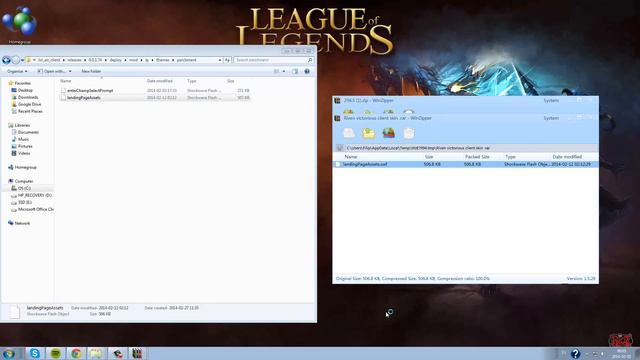Viewport: 640px width, 360px height.
Task: Open the change view options dropdown arrow
Action: click(284, 71)
